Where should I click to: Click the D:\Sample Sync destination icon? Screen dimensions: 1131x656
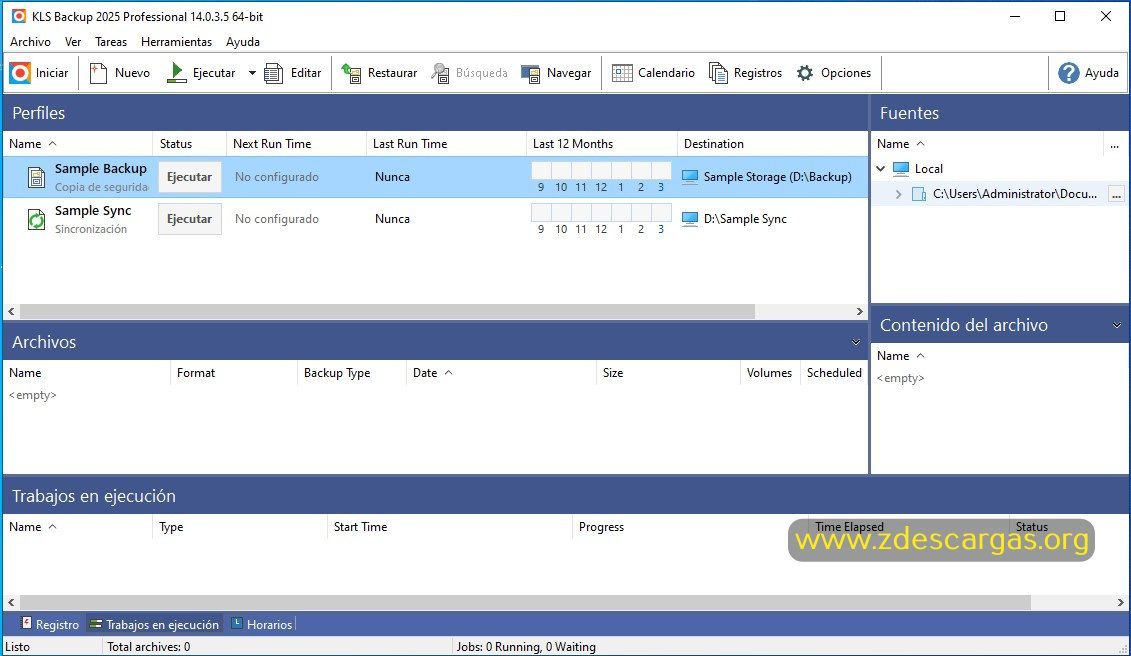pos(690,219)
